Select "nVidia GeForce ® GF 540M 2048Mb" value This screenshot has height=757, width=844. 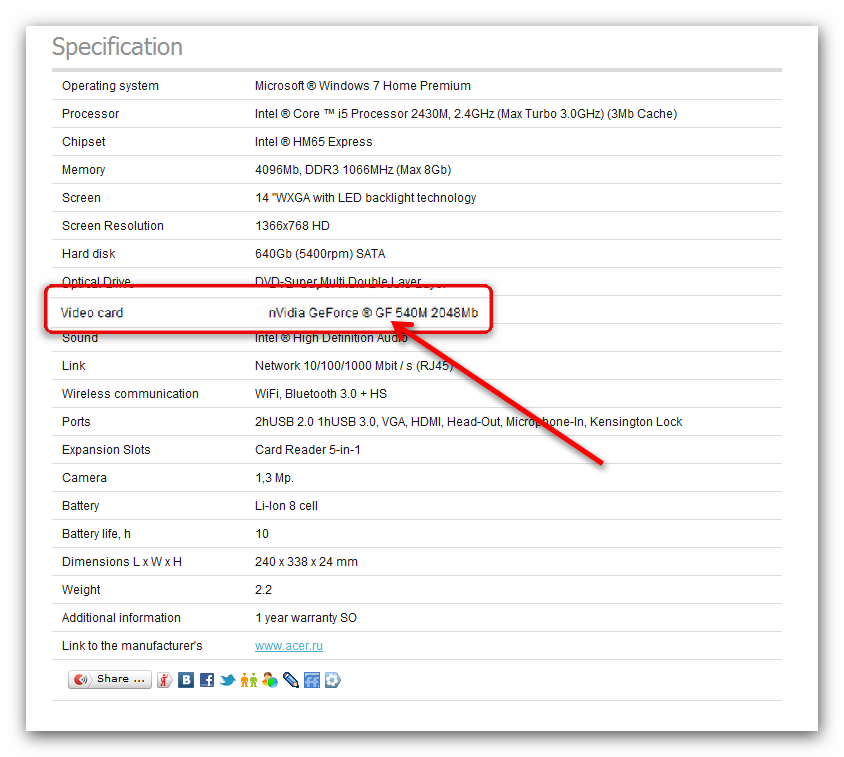(373, 313)
